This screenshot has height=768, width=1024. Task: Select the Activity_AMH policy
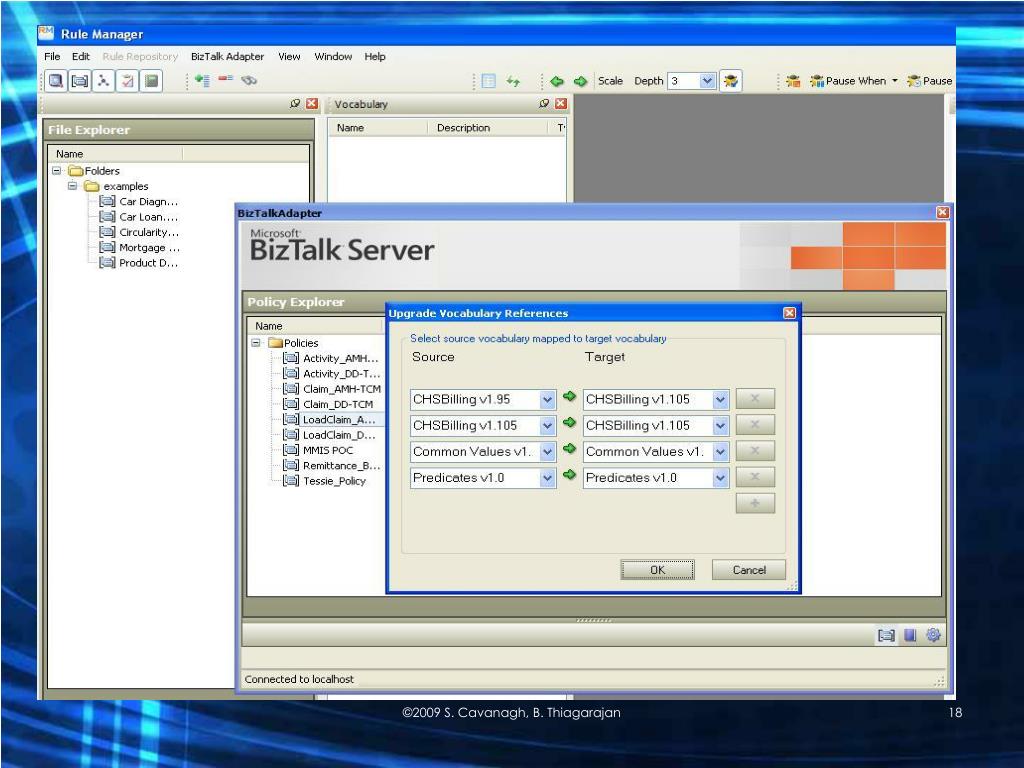pyautogui.click(x=330, y=358)
